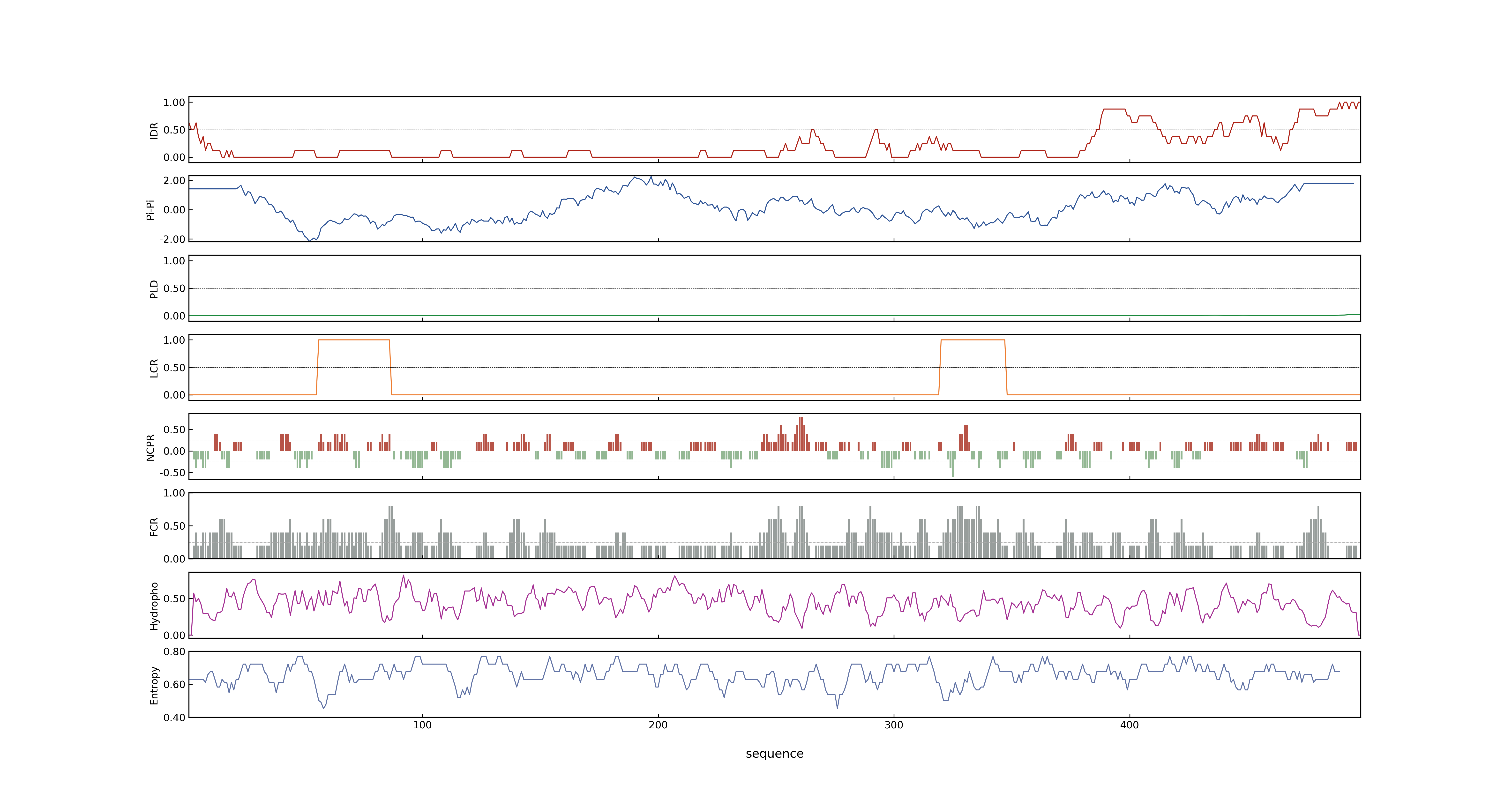The height and width of the screenshot is (806, 1512).
Task: Click the 0.80 tick of Entropy plot
Action: point(174,651)
